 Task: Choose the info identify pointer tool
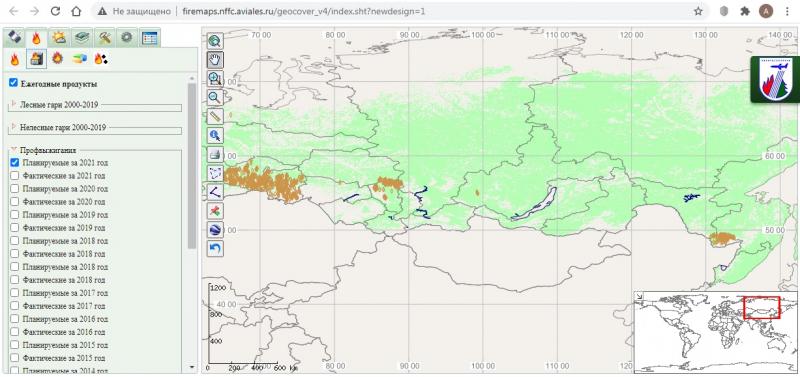pyautogui.click(x=215, y=135)
